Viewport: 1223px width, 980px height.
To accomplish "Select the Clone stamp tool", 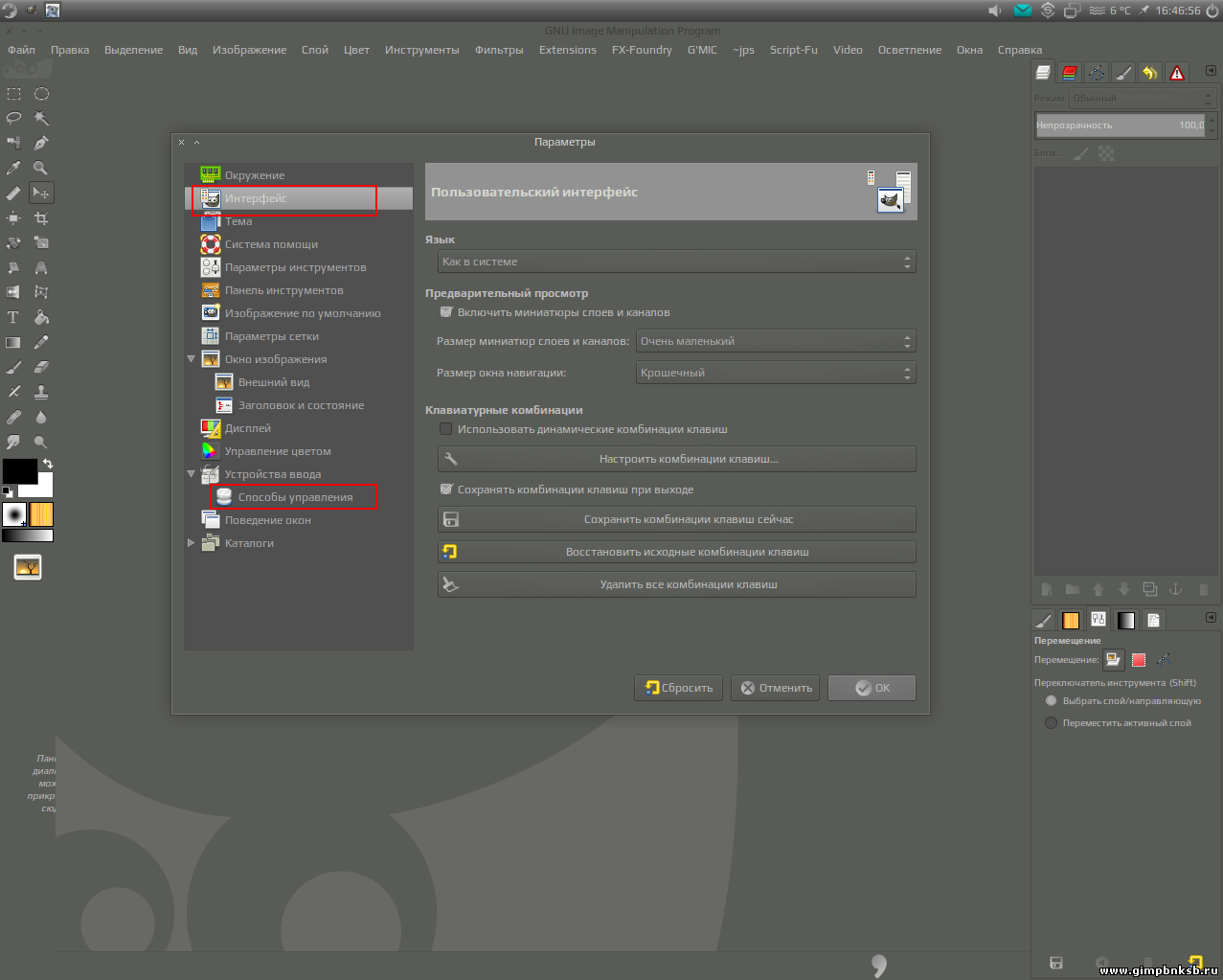I will pos(41,392).
